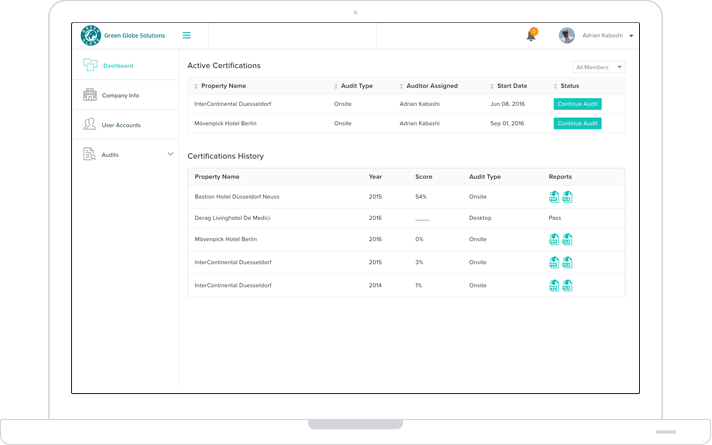
Task: Click the Active Certifications heading
Action: pyautogui.click(x=224, y=65)
